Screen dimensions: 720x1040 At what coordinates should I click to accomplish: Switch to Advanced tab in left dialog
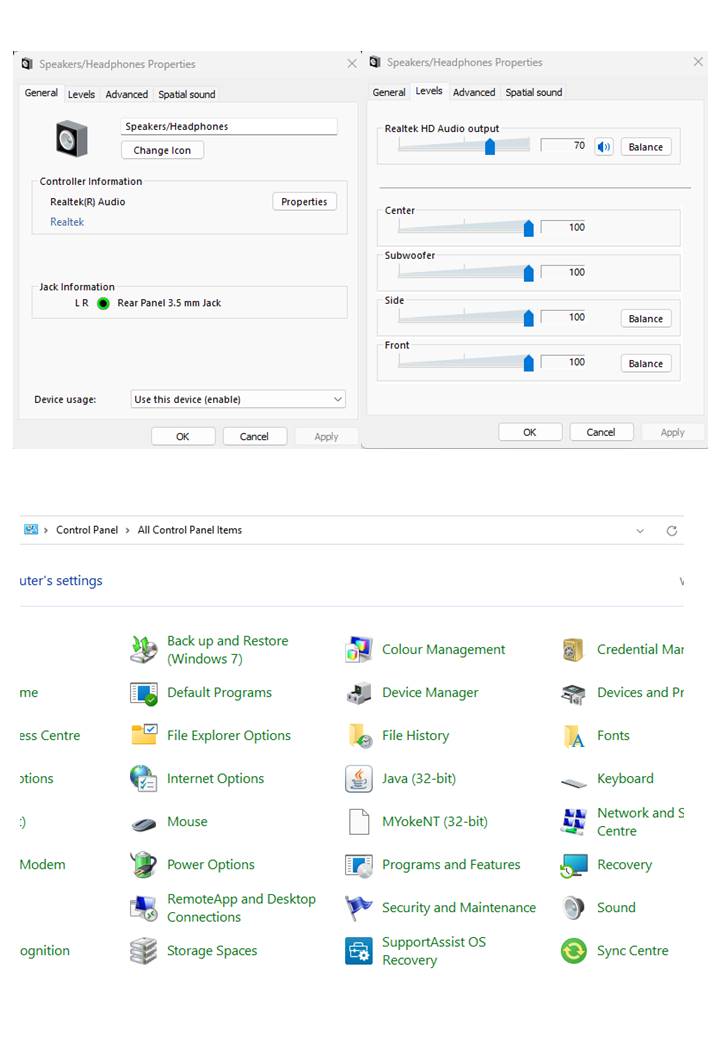click(x=127, y=95)
